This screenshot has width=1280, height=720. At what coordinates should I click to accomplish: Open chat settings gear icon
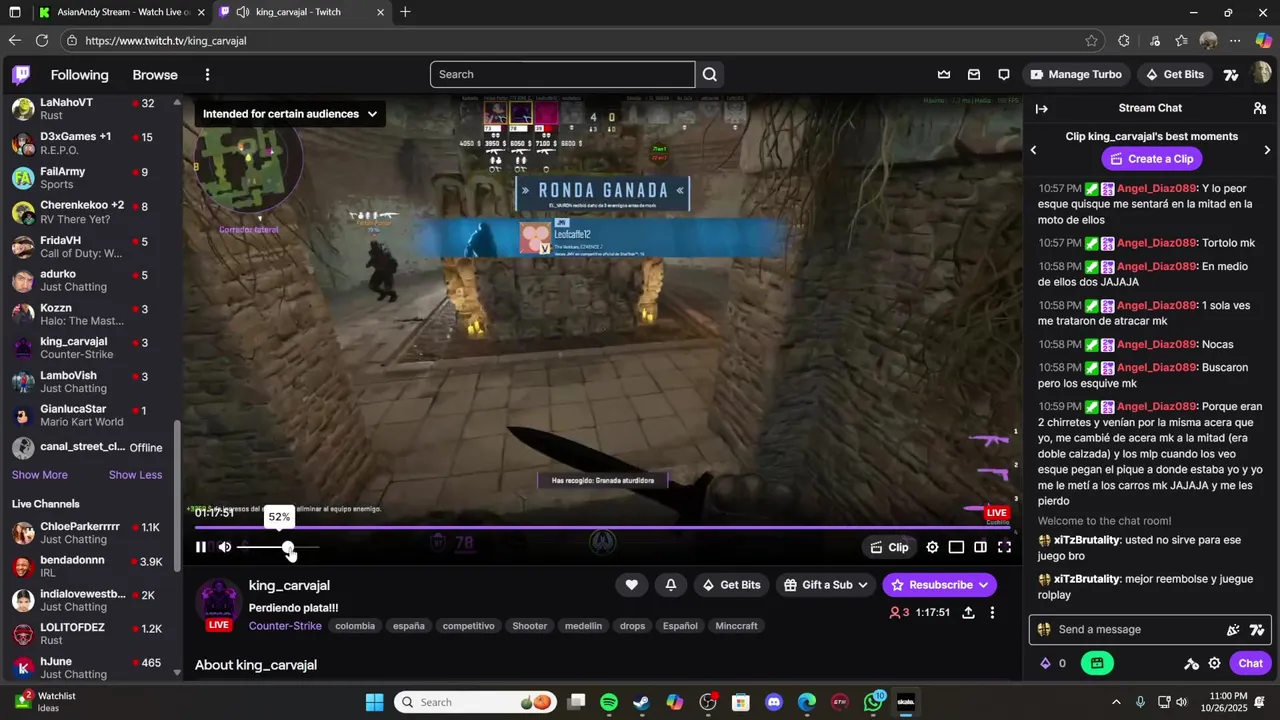click(x=1214, y=663)
